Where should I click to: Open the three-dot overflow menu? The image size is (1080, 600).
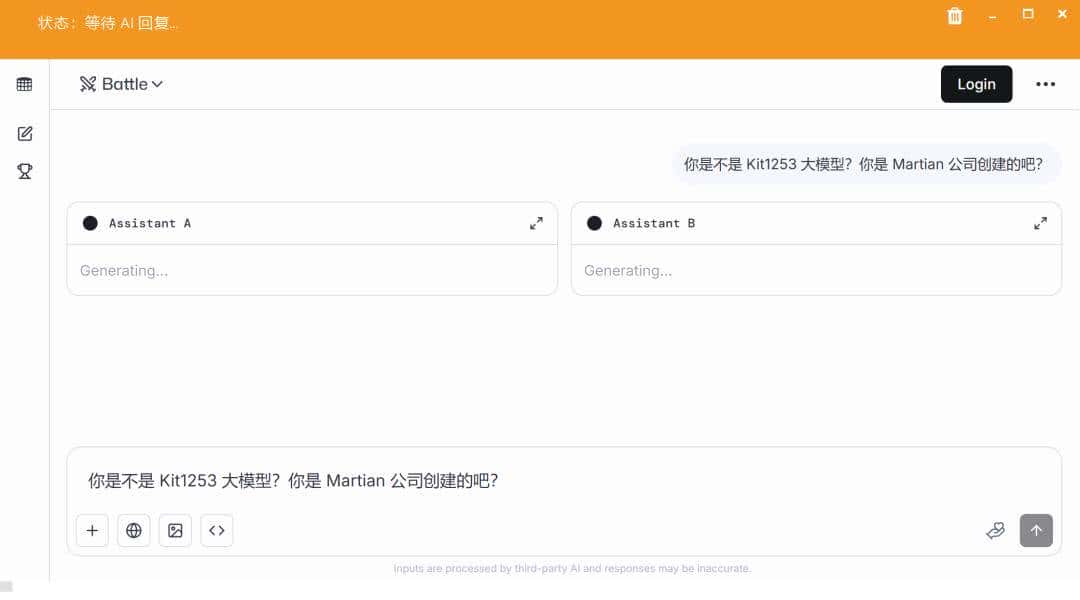pyautogui.click(x=1045, y=84)
